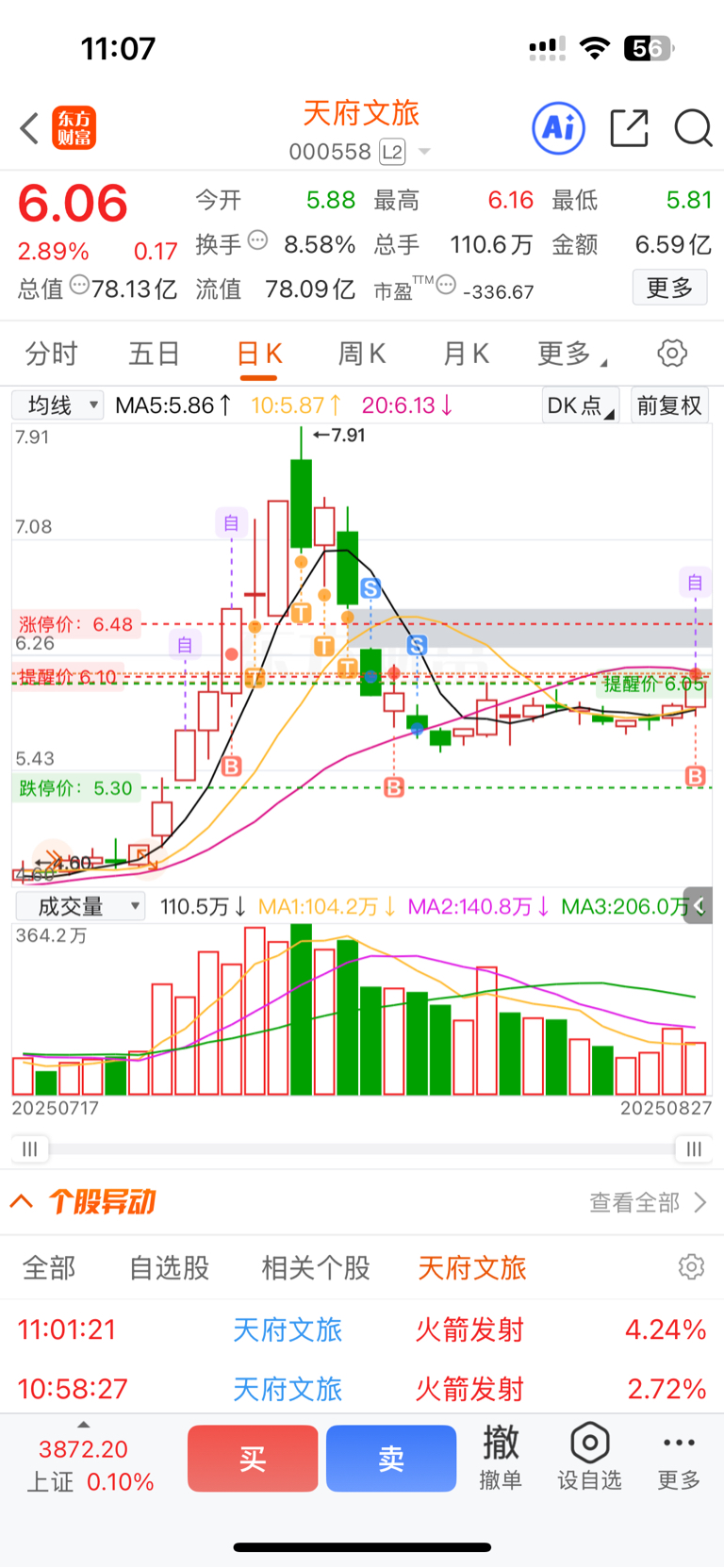
Task: Tap the left range slider handle
Action: 30,1148
